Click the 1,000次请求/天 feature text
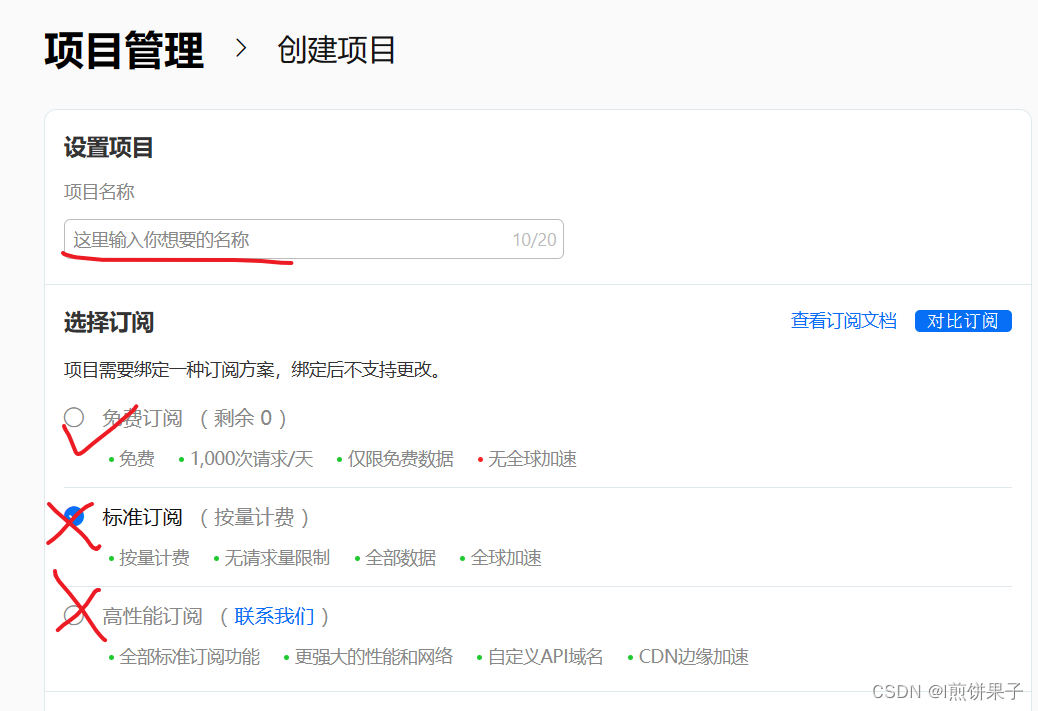Image resolution: width=1038 pixels, height=711 pixels. [252, 459]
